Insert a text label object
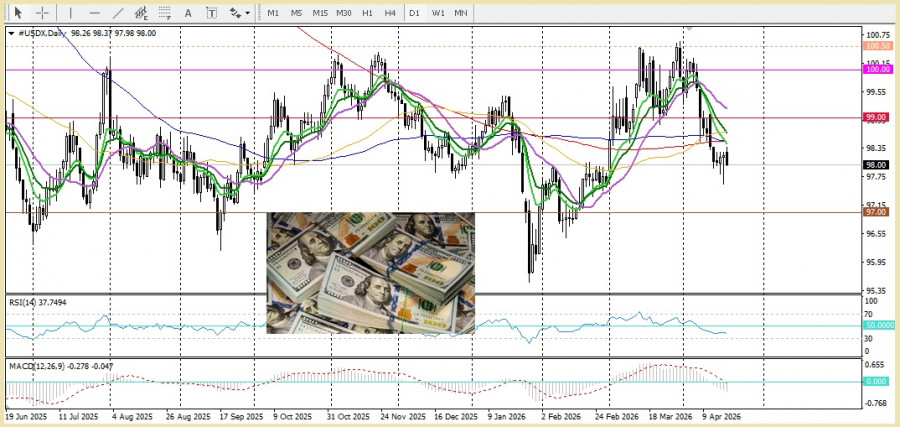900x427 pixels. point(211,13)
